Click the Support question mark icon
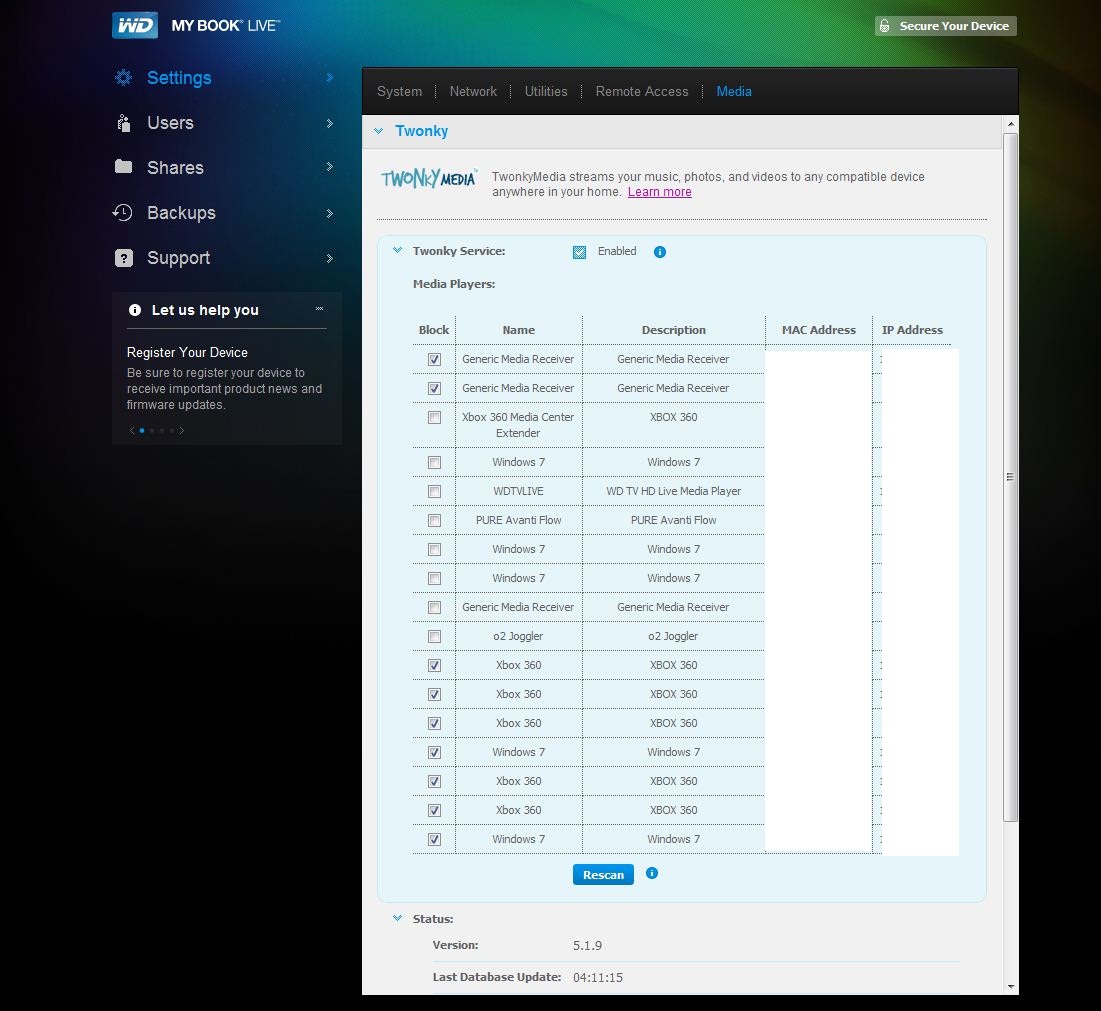This screenshot has height=1011, width=1101. pos(124,258)
